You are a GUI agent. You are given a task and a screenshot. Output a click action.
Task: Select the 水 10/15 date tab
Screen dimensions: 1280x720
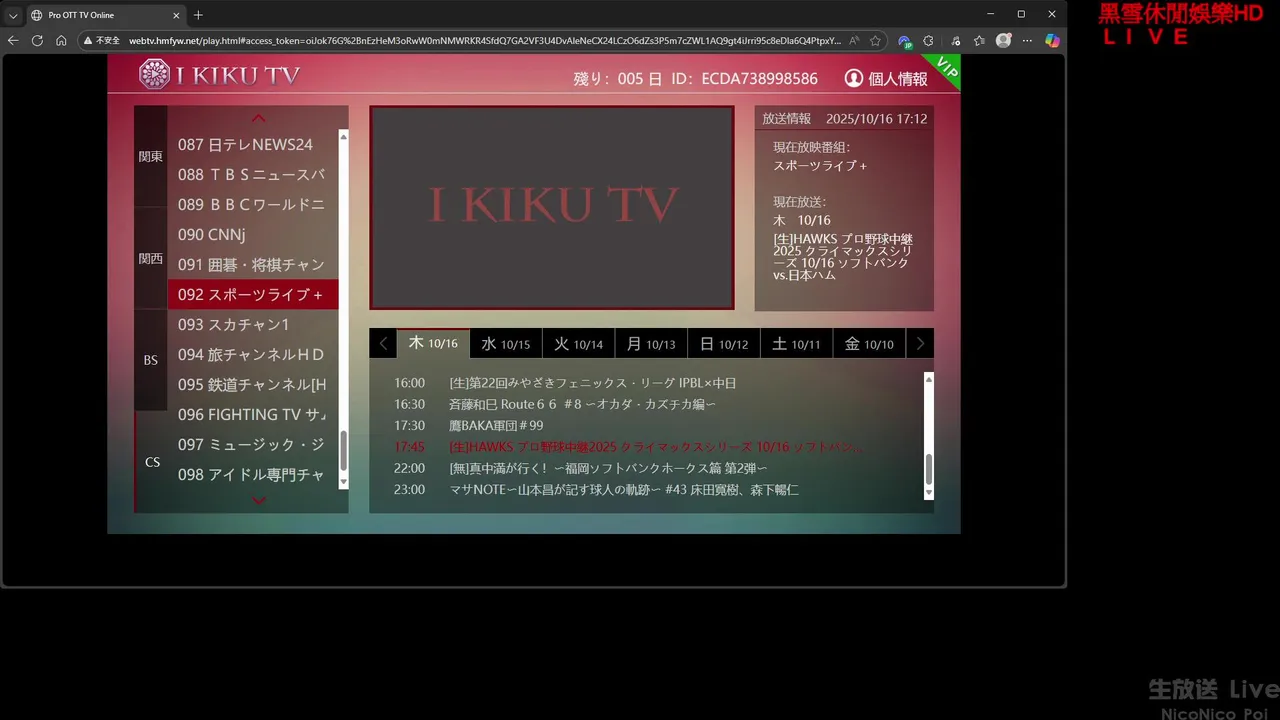pyautogui.click(x=506, y=343)
